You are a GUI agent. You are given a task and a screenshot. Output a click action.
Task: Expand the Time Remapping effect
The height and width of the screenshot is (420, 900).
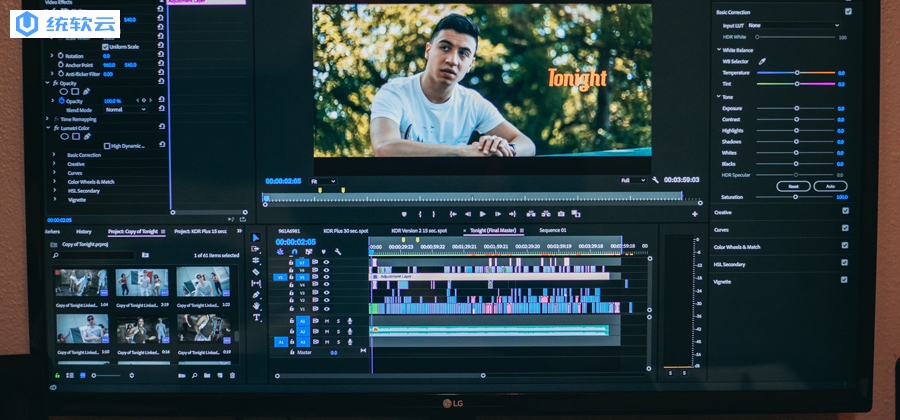tap(48, 119)
